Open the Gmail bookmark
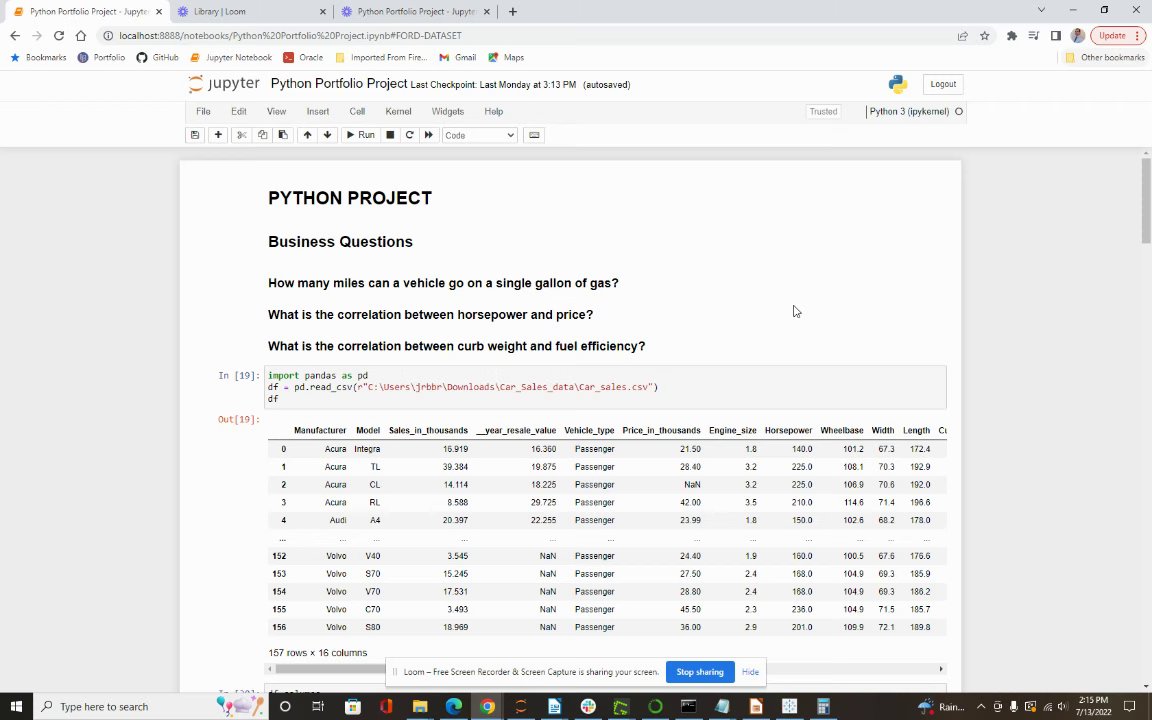This screenshot has width=1152, height=720. [x=458, y=57]
